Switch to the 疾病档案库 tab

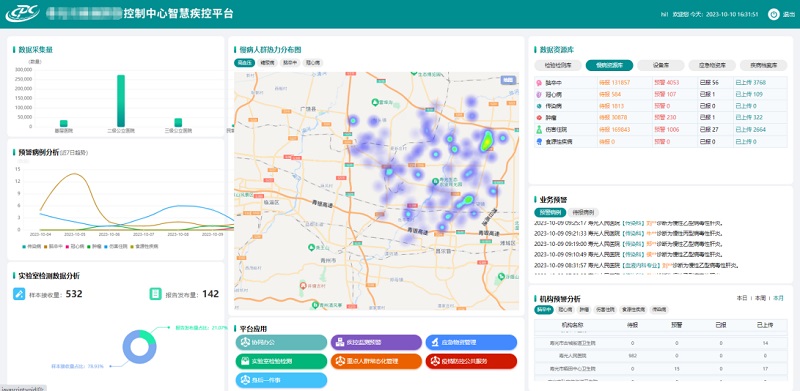763,65
